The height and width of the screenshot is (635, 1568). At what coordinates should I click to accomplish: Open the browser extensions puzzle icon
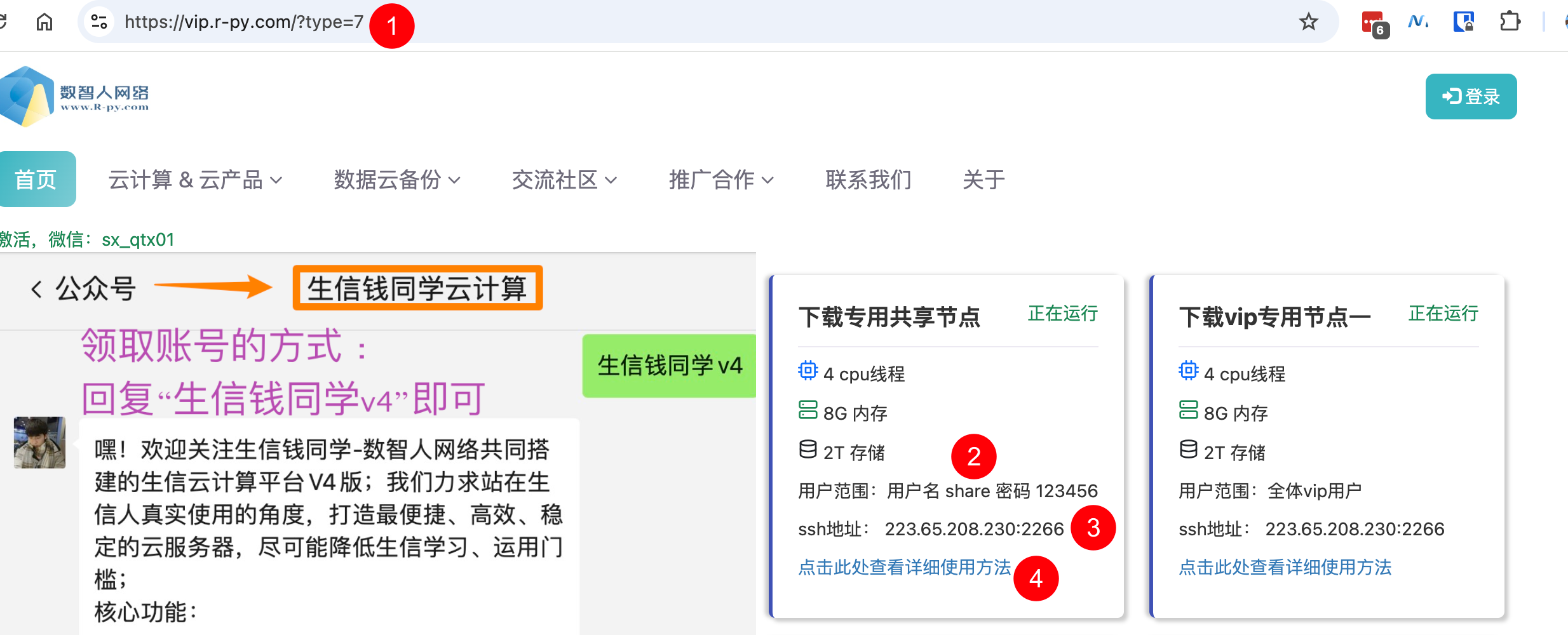[x=1510, y=22]
